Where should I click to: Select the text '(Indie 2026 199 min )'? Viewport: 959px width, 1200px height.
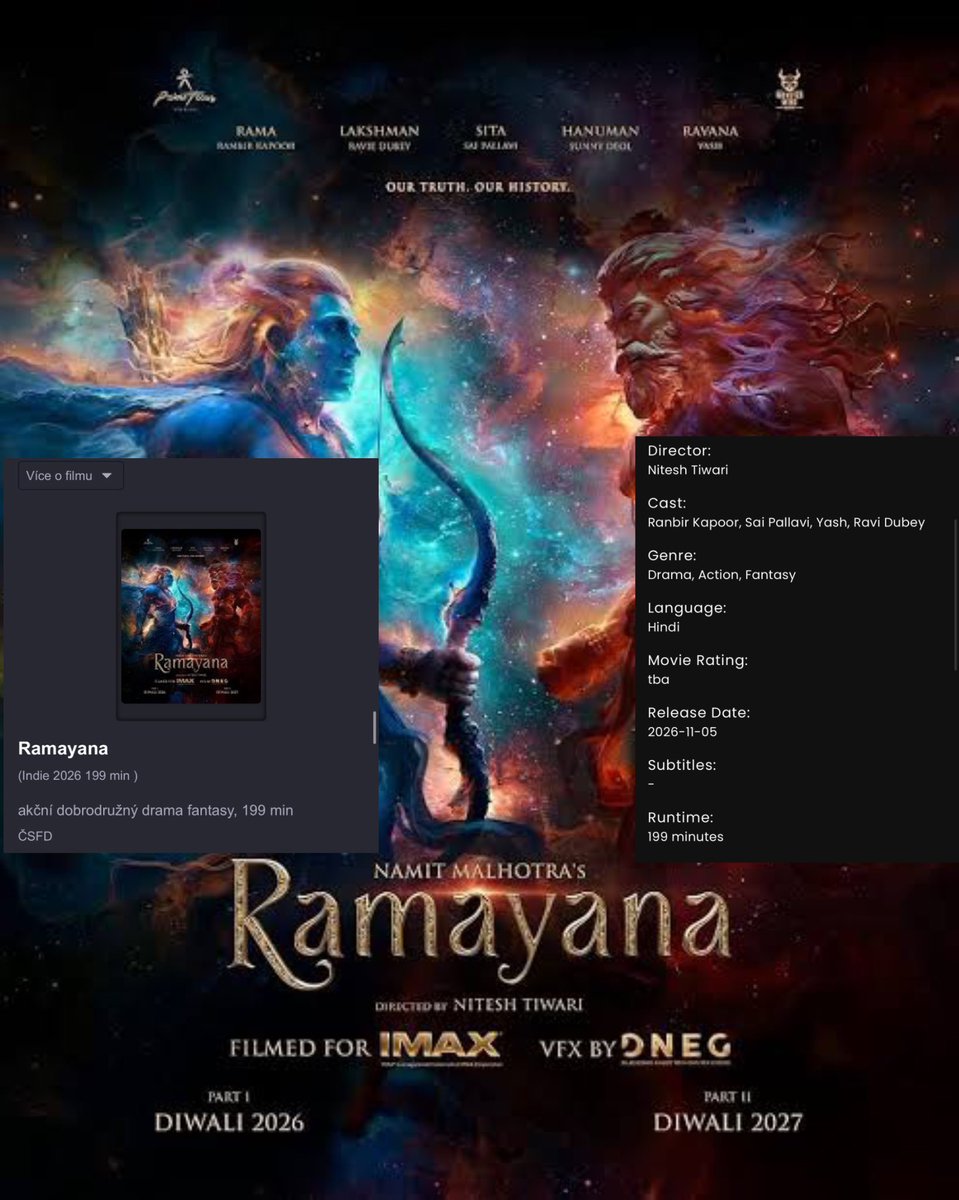(x=78, y=775)
